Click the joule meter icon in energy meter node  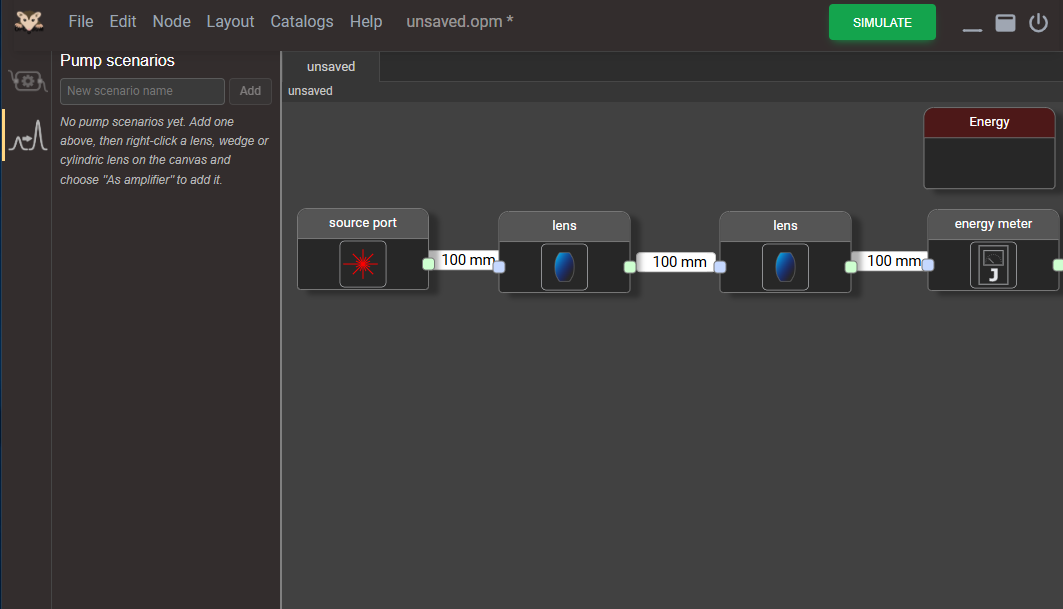[x=993, y=265]
